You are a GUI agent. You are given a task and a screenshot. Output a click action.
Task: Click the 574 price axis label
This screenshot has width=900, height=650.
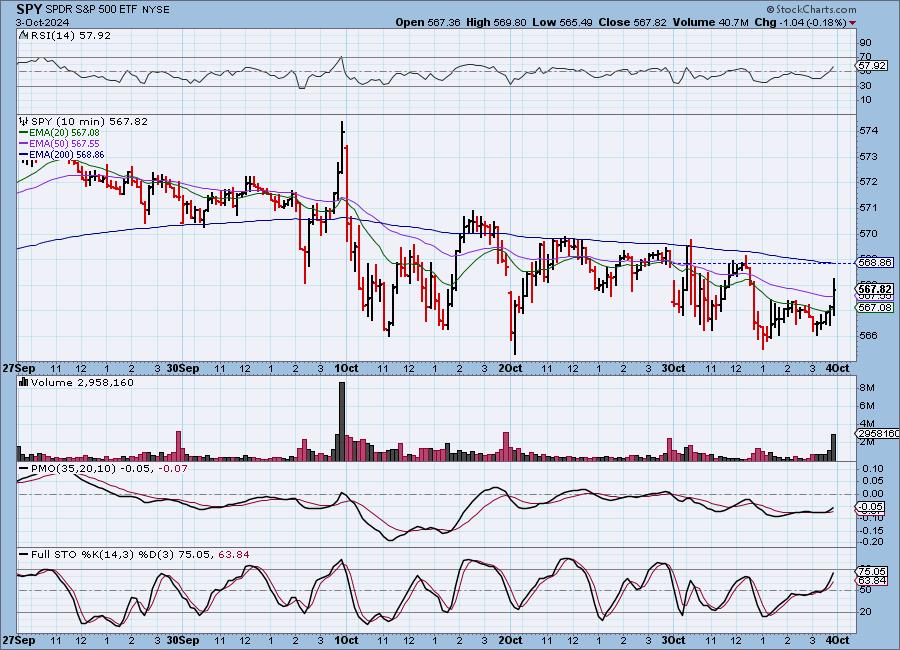pyautogui.click(x=868, y=131)
